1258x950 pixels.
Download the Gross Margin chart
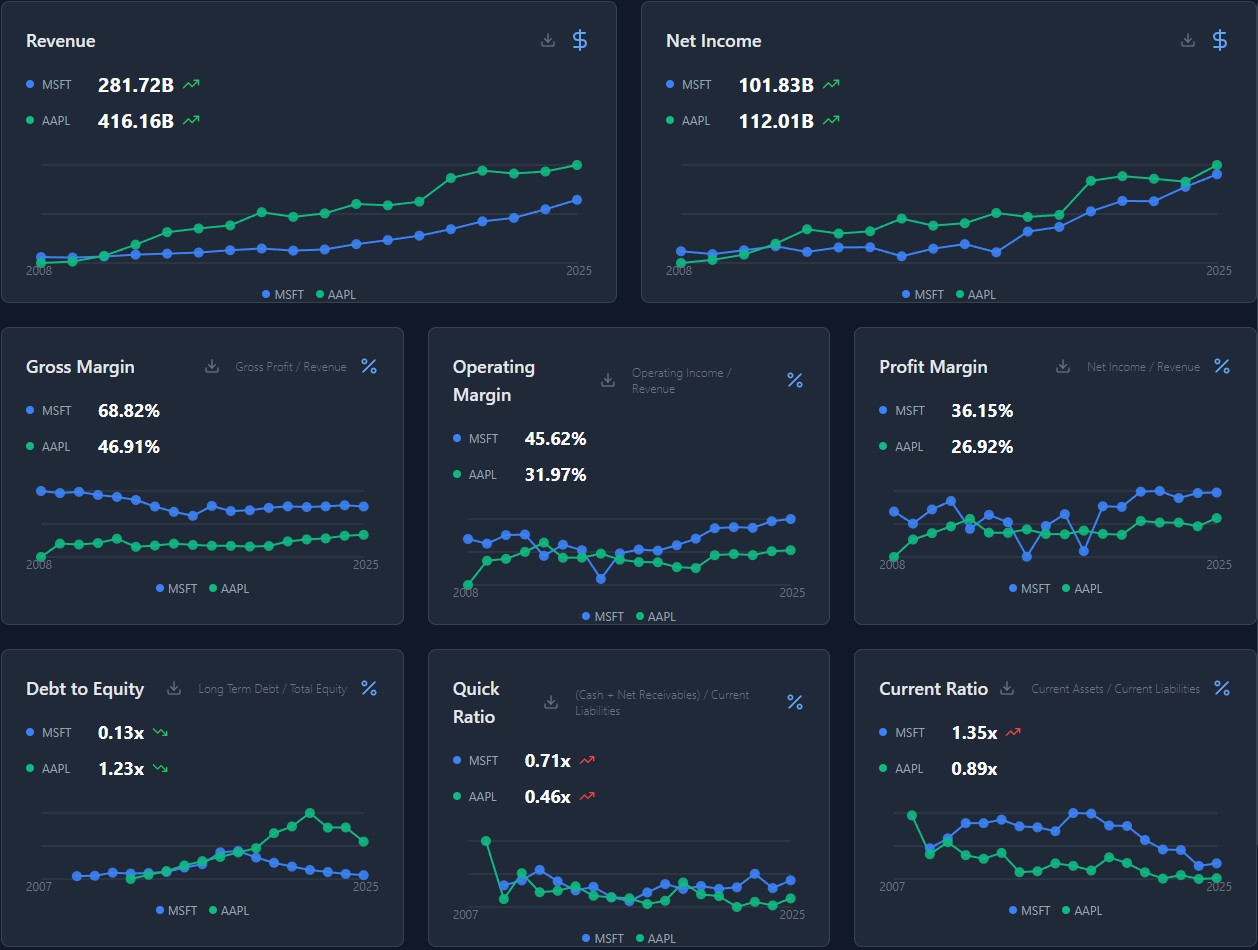tap(212, 366)
